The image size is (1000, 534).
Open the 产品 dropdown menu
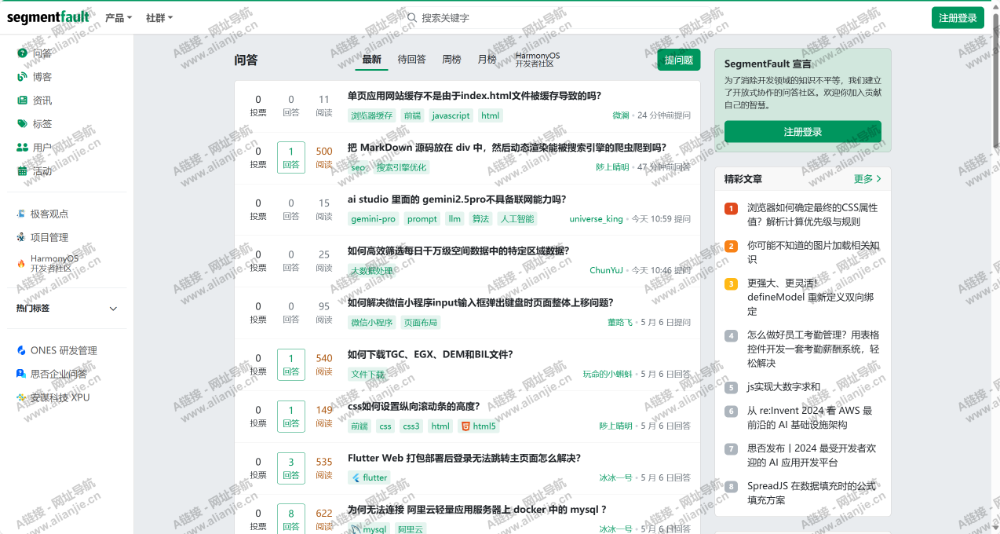119,18
